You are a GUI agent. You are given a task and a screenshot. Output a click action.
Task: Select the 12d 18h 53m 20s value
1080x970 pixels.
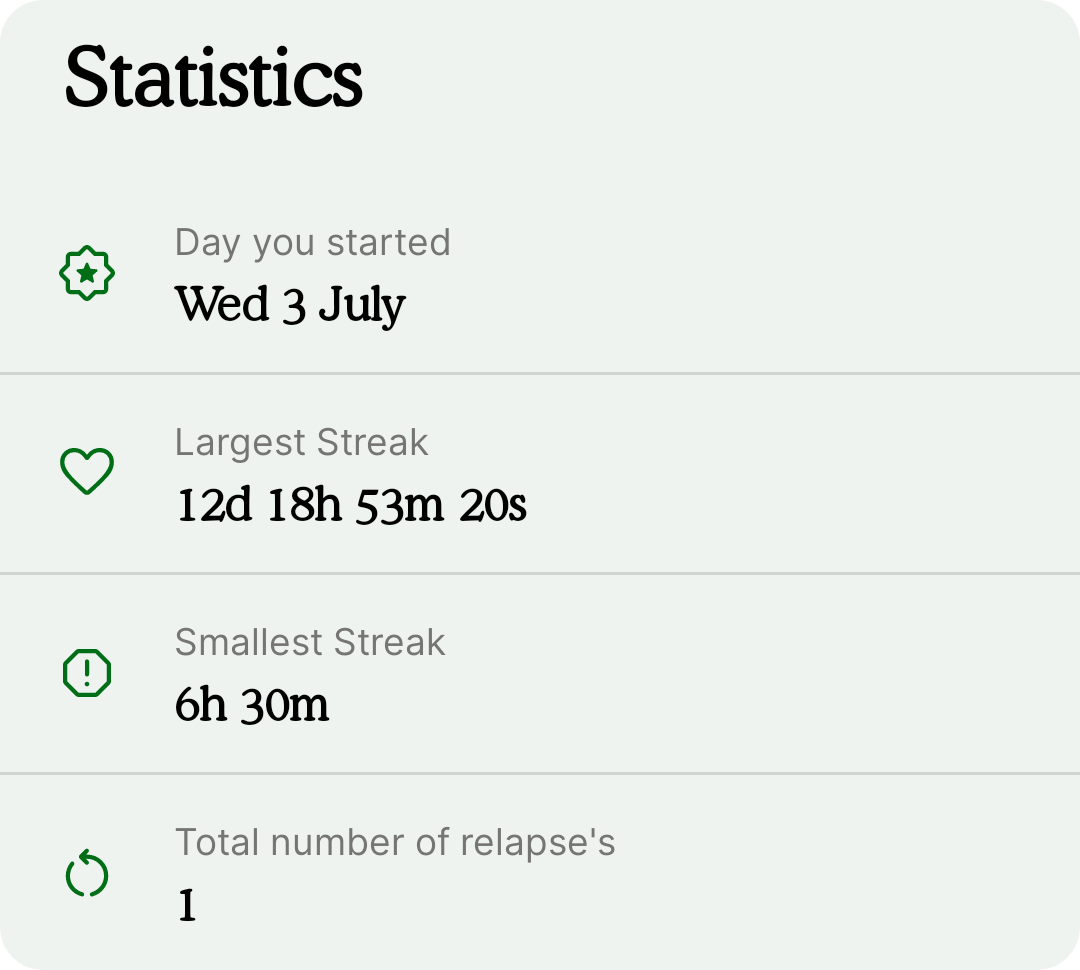351,505
